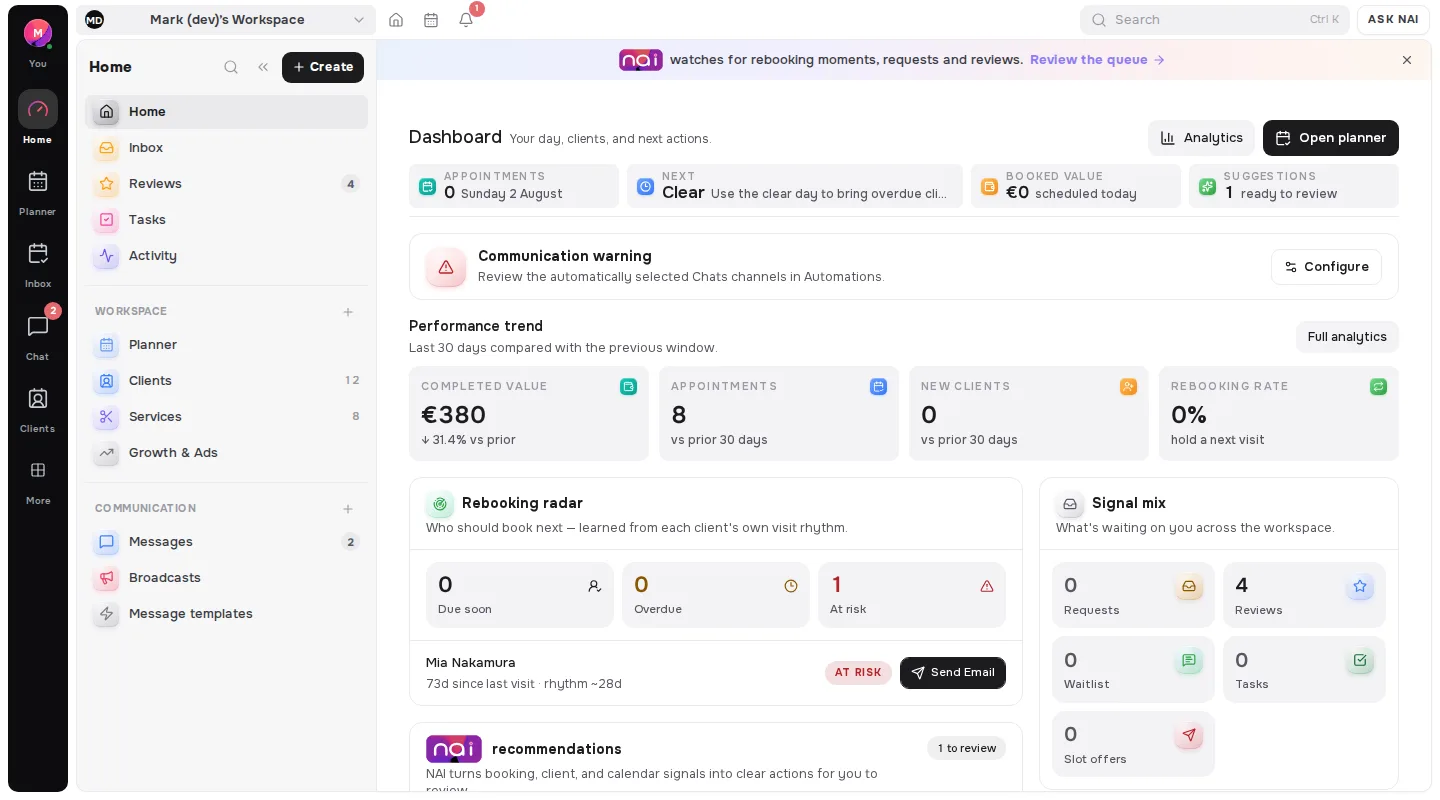Select Activity in the sidebar

tap(226, 256)
